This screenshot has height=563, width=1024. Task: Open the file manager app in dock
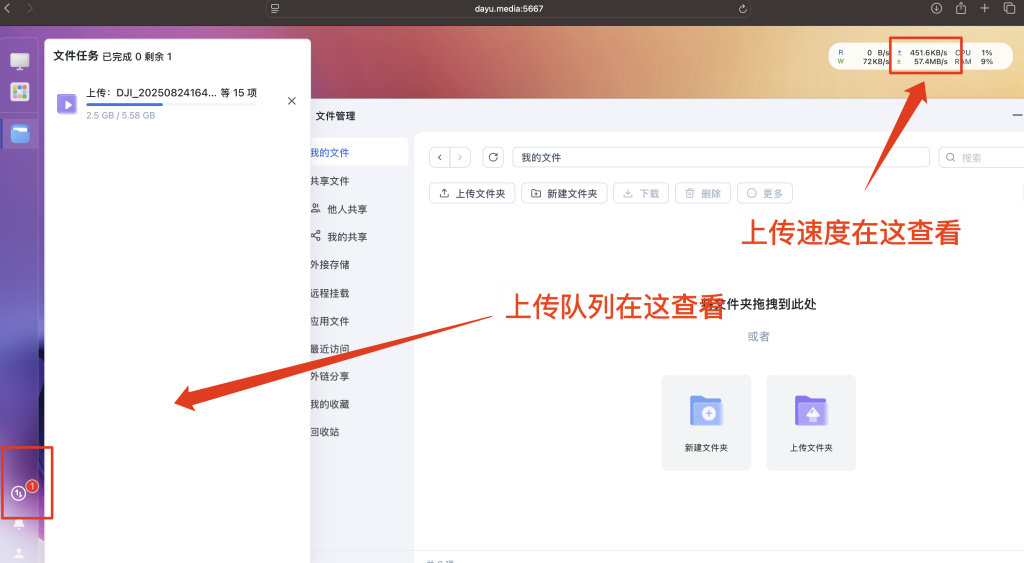20,133
